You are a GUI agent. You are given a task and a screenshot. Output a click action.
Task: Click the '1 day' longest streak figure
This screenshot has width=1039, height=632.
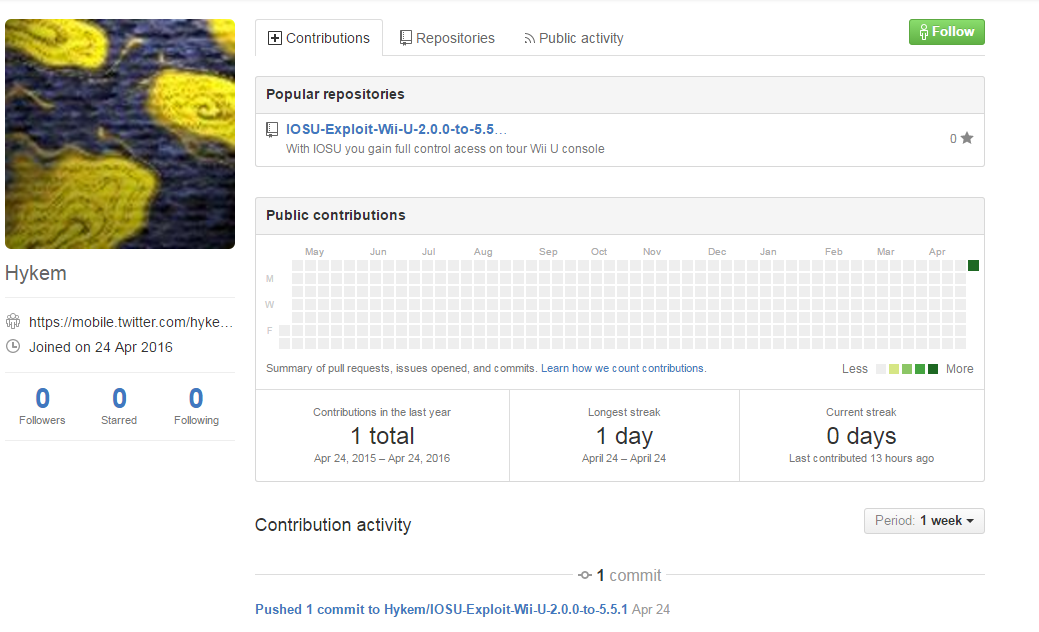coord(624,436)
